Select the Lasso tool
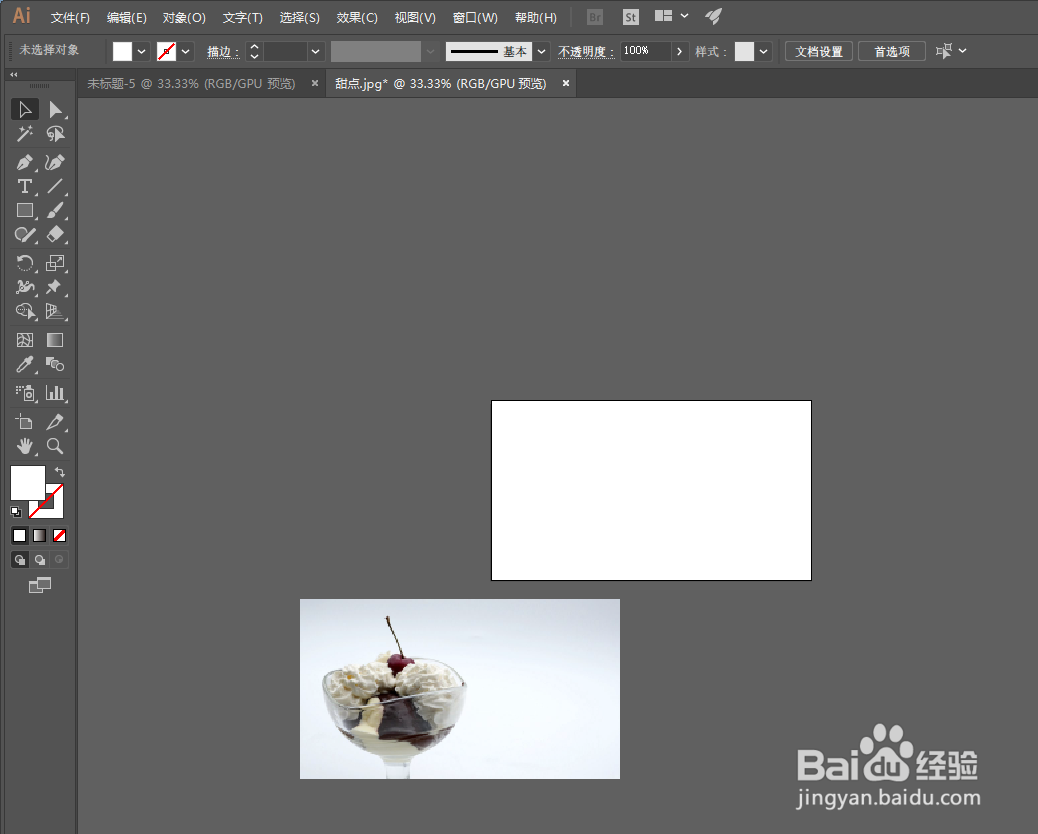 coord(56,134)
